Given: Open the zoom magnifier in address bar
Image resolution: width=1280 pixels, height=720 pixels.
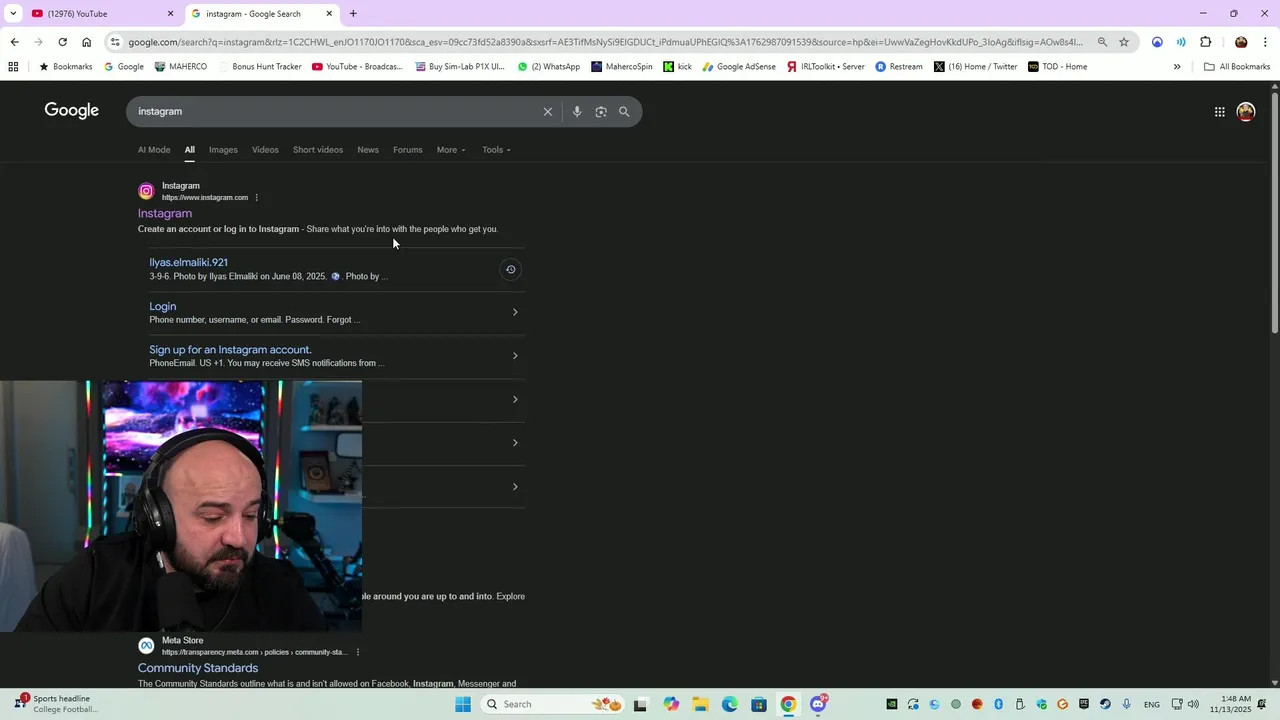Looking at the screenshot, I should pos(1102,42).
